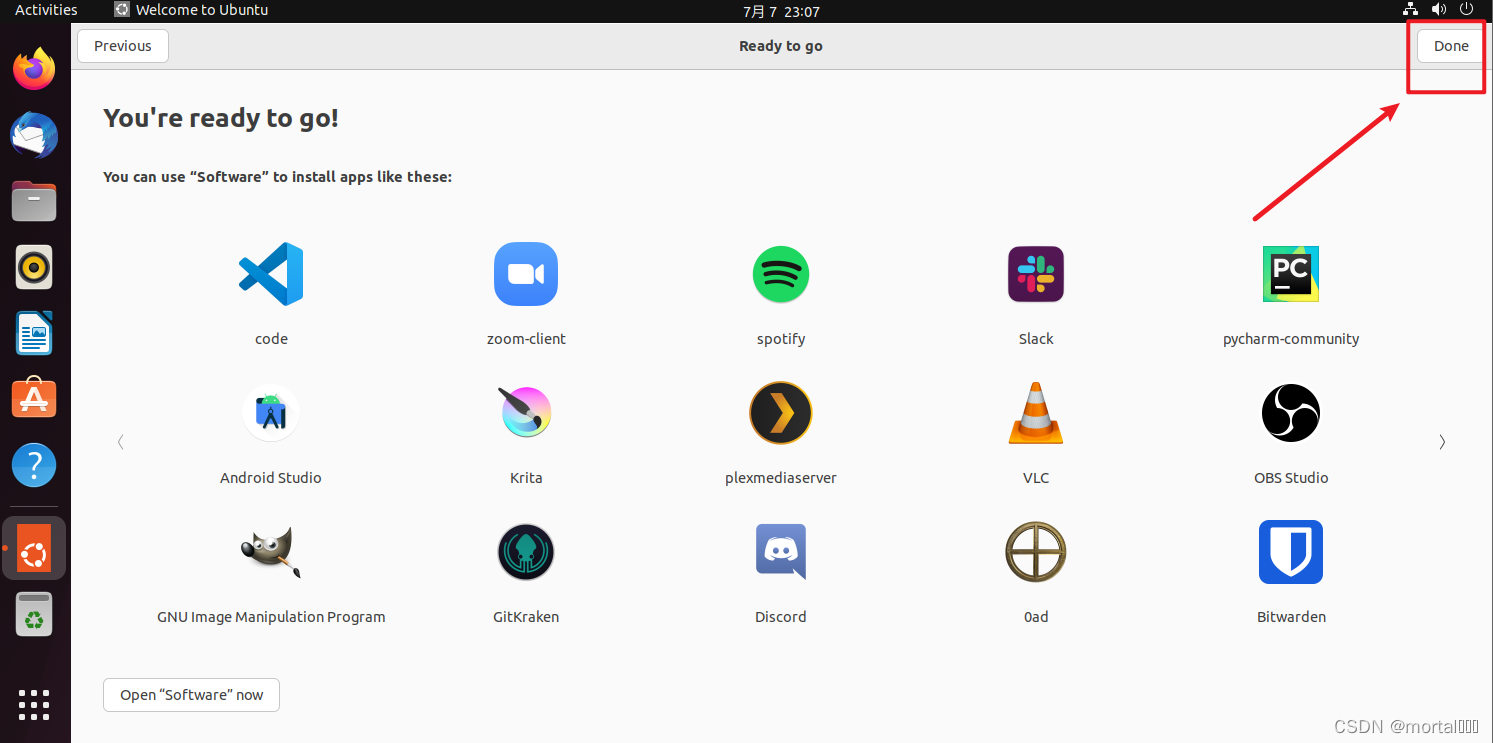The width and height of the screenshot is (1493, 743).
Task: Click the "You're ready to go!" heading
Action: click(221, 118)
